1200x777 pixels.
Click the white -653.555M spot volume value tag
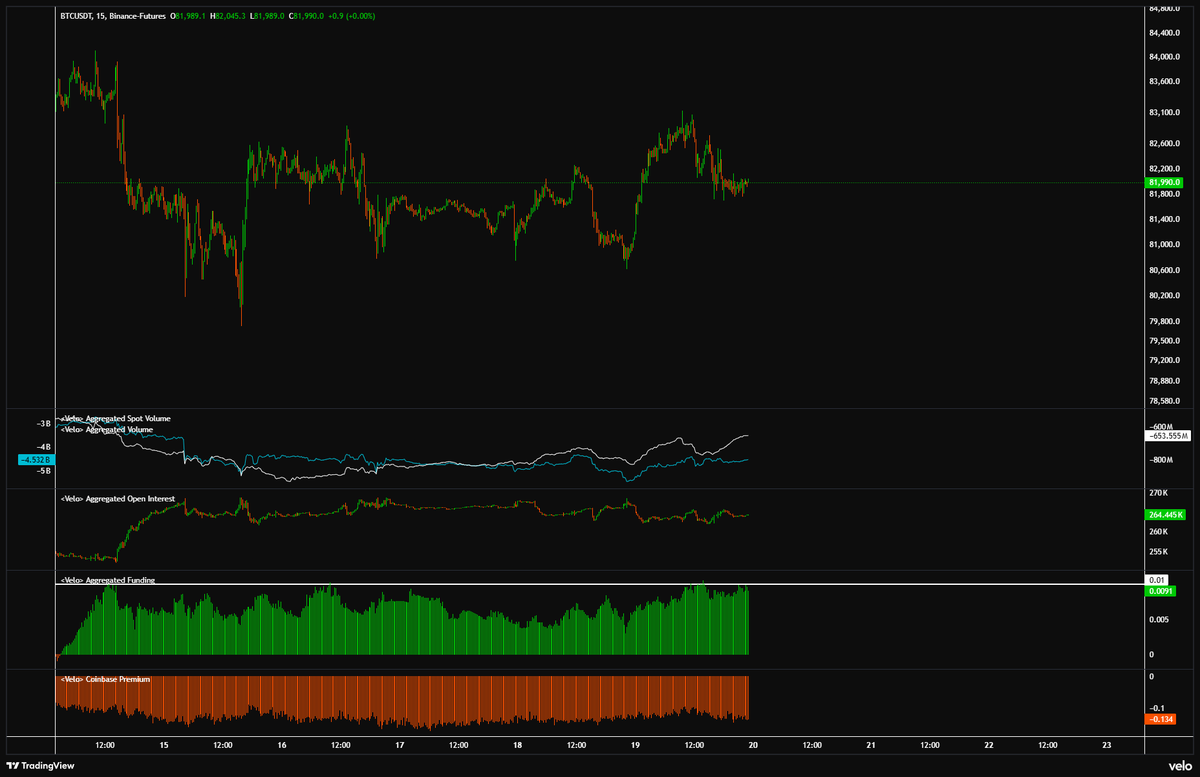(1167, 436)
